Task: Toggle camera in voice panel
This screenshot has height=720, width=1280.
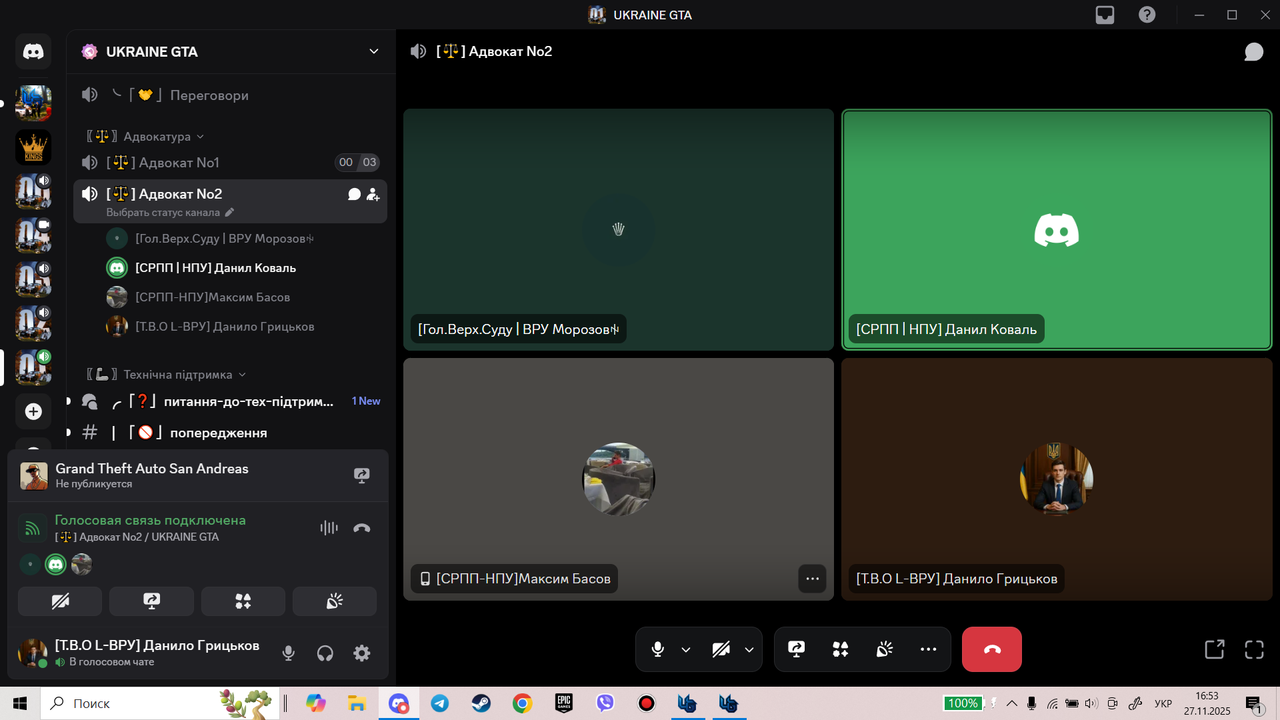Action: point(60,601)
